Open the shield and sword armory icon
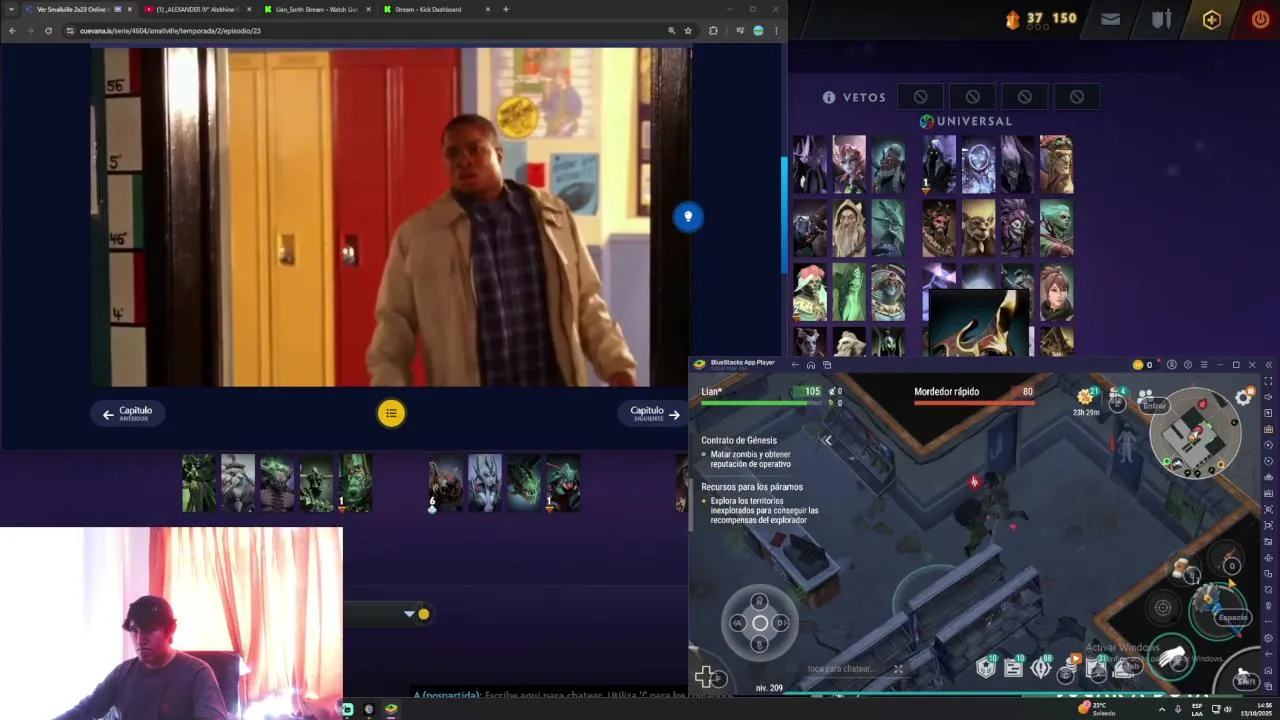 coord(1161,19)
